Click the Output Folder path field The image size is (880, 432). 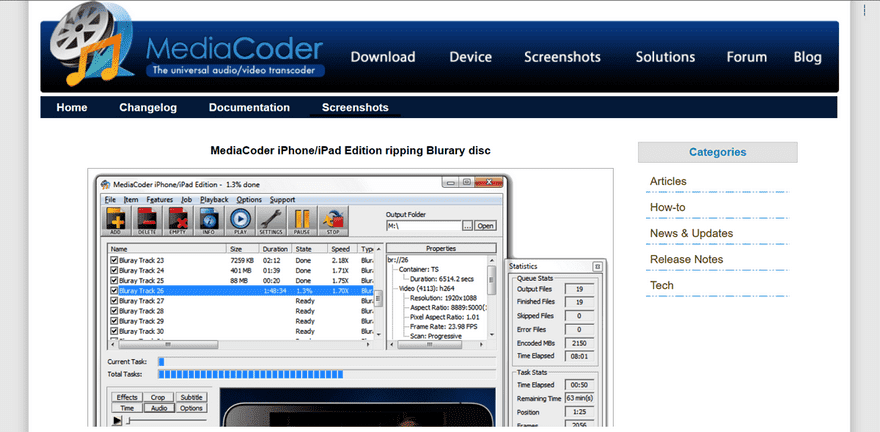pos(424,226)
